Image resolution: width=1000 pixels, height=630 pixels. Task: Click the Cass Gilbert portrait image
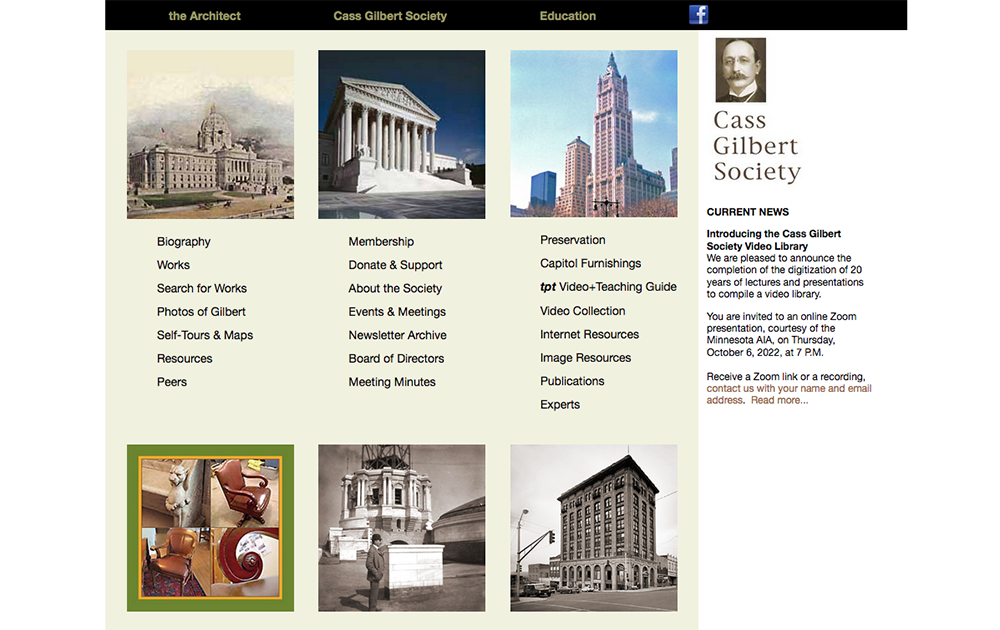coord(740,69)
